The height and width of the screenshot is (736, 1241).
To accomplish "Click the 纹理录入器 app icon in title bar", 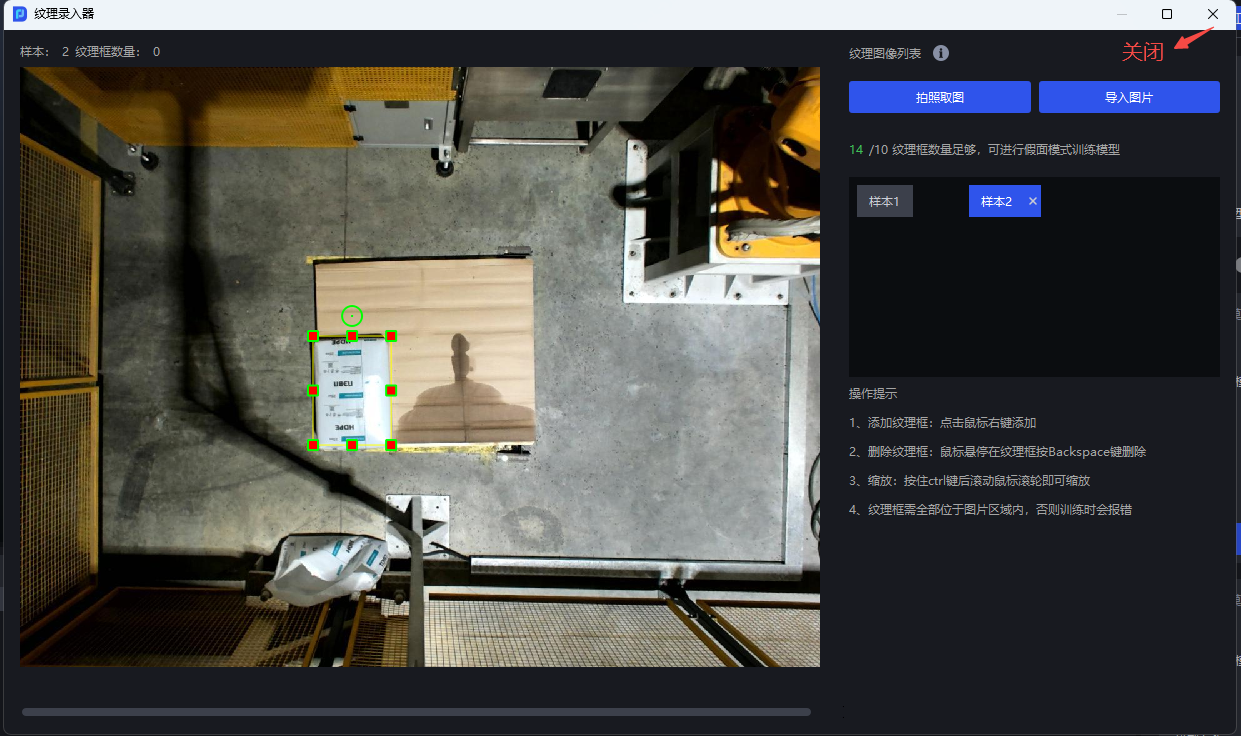I will (x=20, y=14).
